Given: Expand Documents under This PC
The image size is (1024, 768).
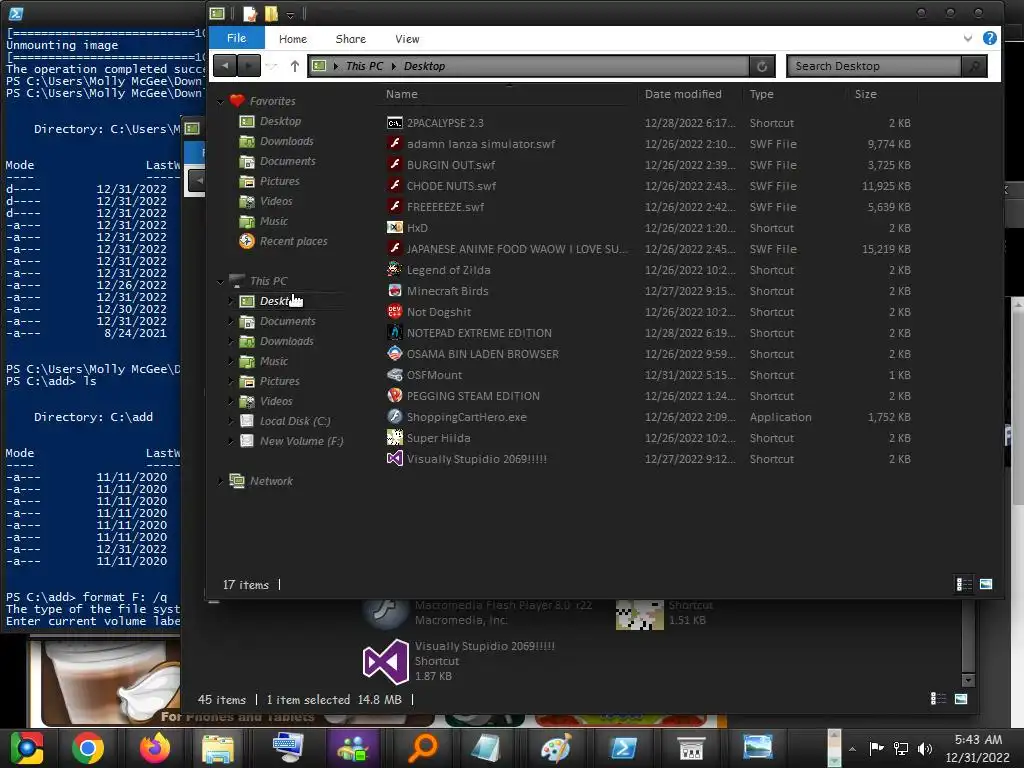Looking at the screenshot, I should pos(231,321).
